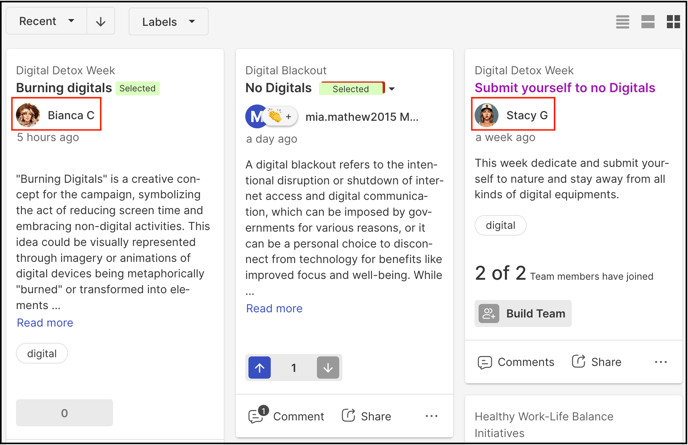Screen dimensions: 688x445
Task: Click the Build Team button
Action: 523,313
